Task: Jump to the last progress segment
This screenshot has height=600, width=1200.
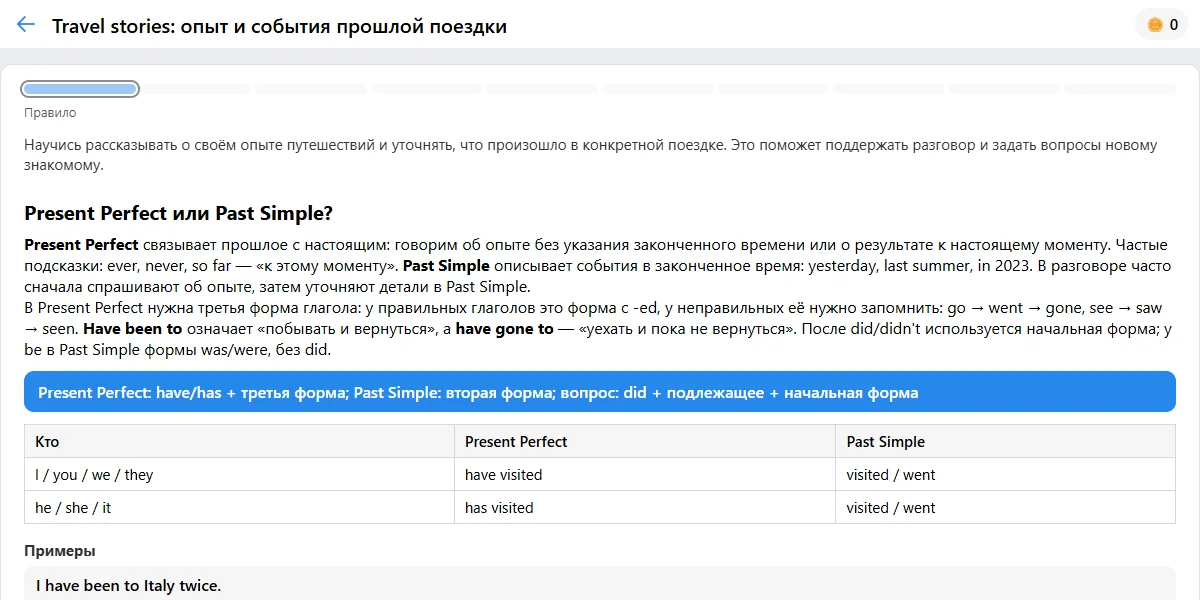Action: click(1120, 89)
